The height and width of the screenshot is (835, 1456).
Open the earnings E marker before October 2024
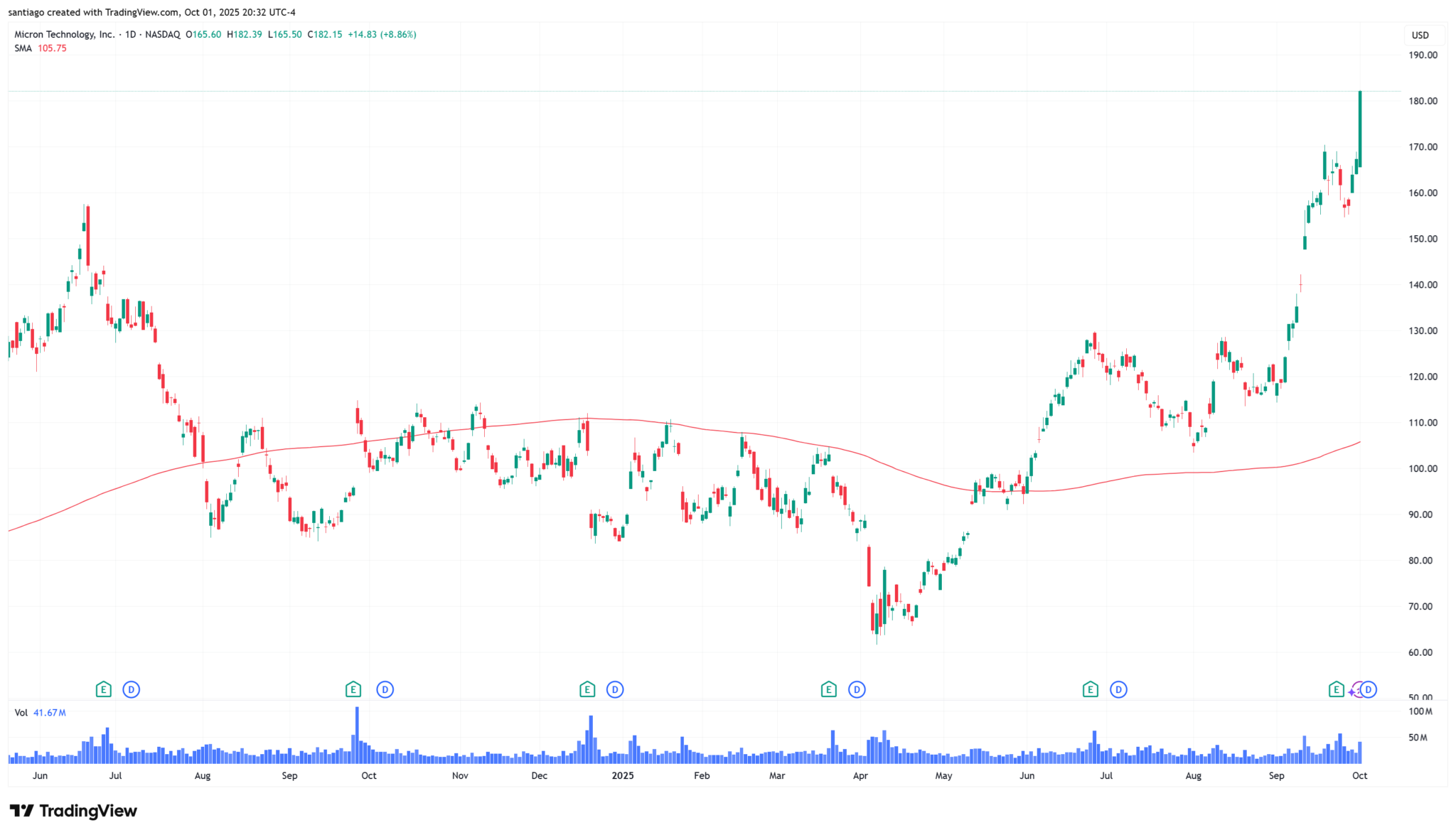click(353, 689)
